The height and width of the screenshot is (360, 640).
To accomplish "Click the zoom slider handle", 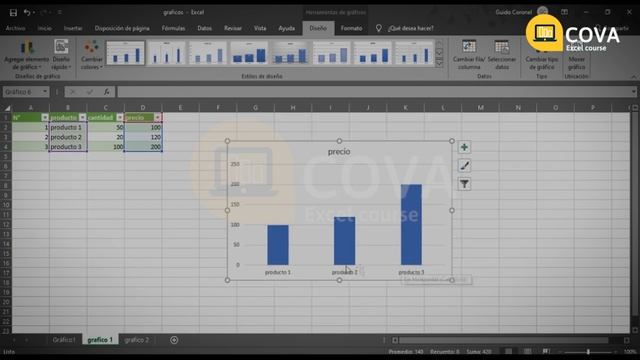I will (x=588, y=351).
